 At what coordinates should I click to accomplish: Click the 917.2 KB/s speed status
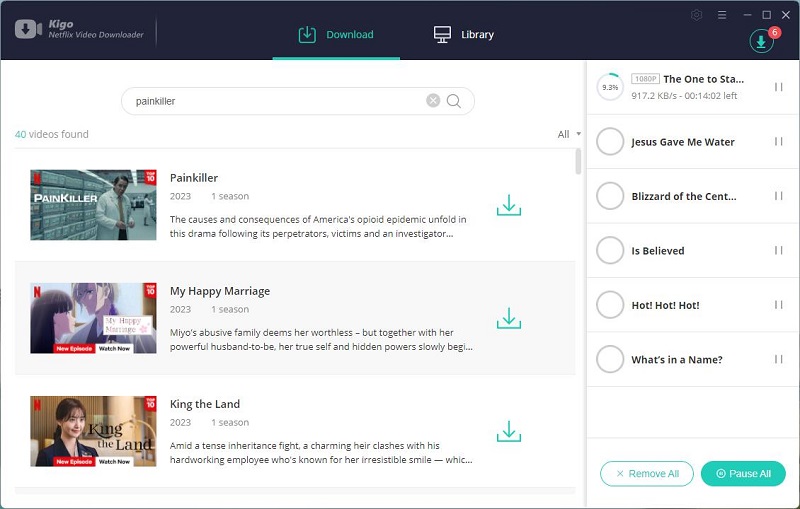pos(684,96)
